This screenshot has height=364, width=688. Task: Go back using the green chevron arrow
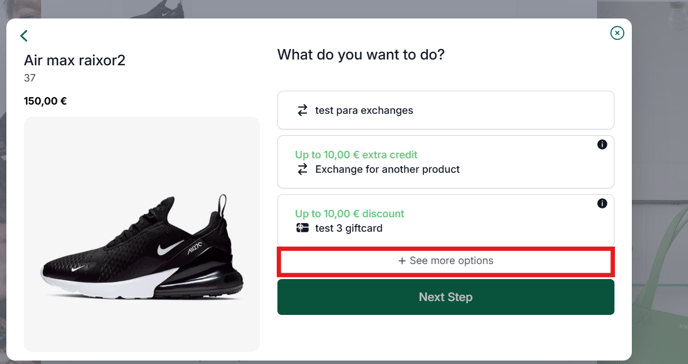pos(24,36)
